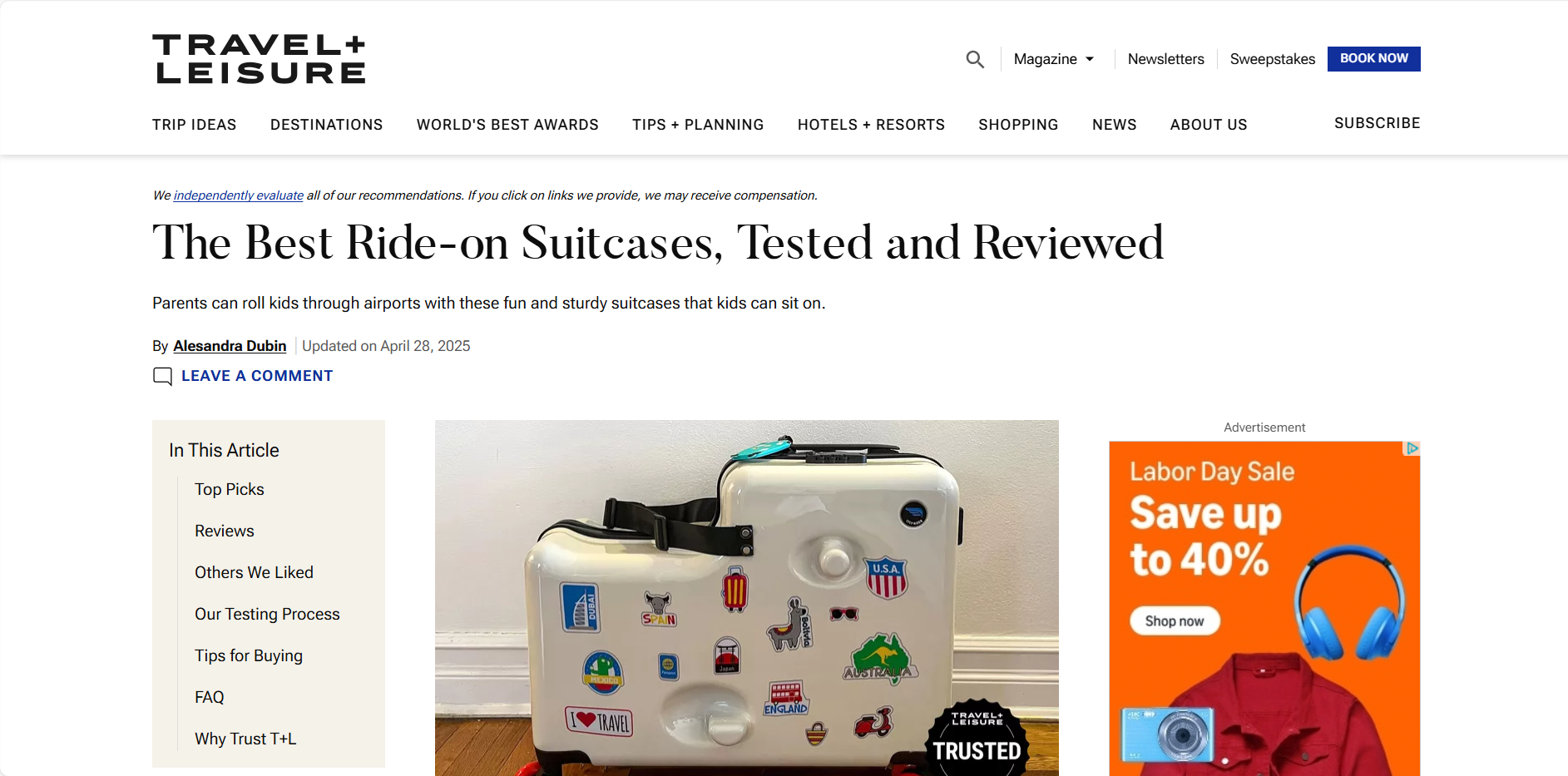The image size is (1568, 776).
Task: Open the Destinations menu
Action: point(327,125)
